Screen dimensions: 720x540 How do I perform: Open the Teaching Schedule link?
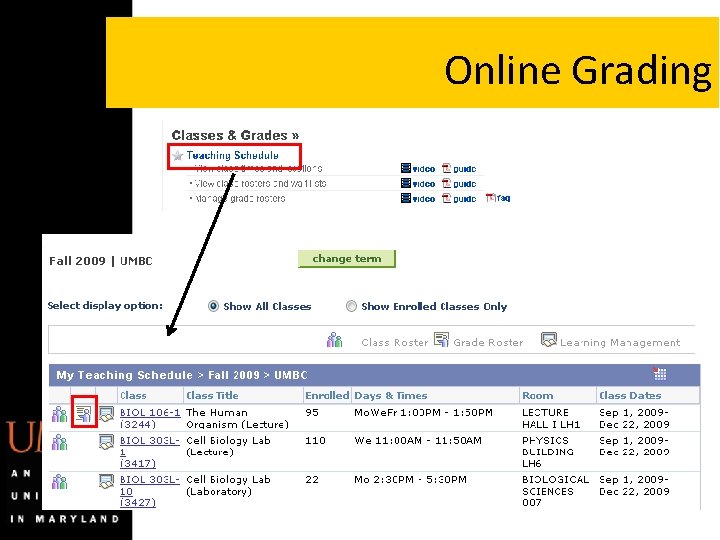pos(232,155)
